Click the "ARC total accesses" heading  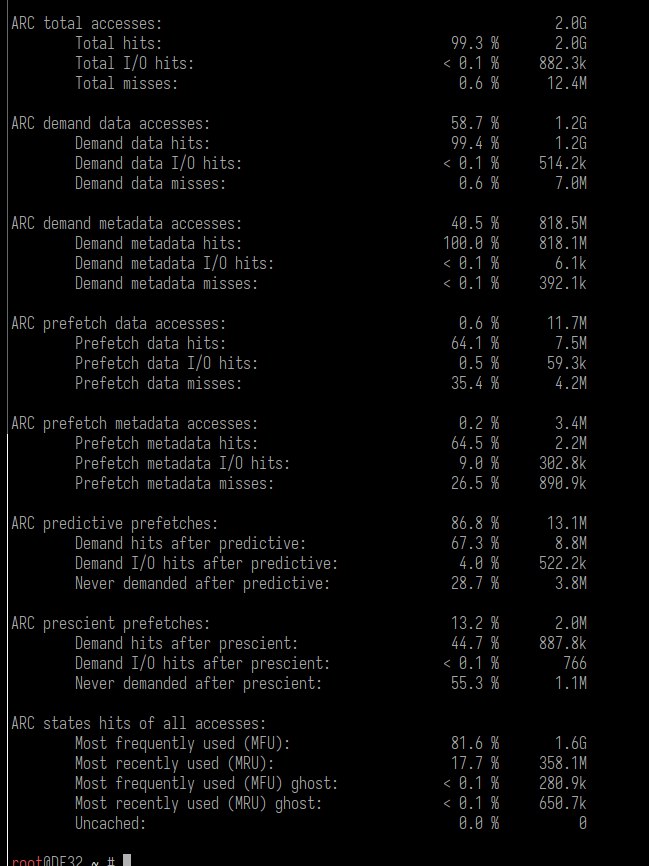click(86, 23)
